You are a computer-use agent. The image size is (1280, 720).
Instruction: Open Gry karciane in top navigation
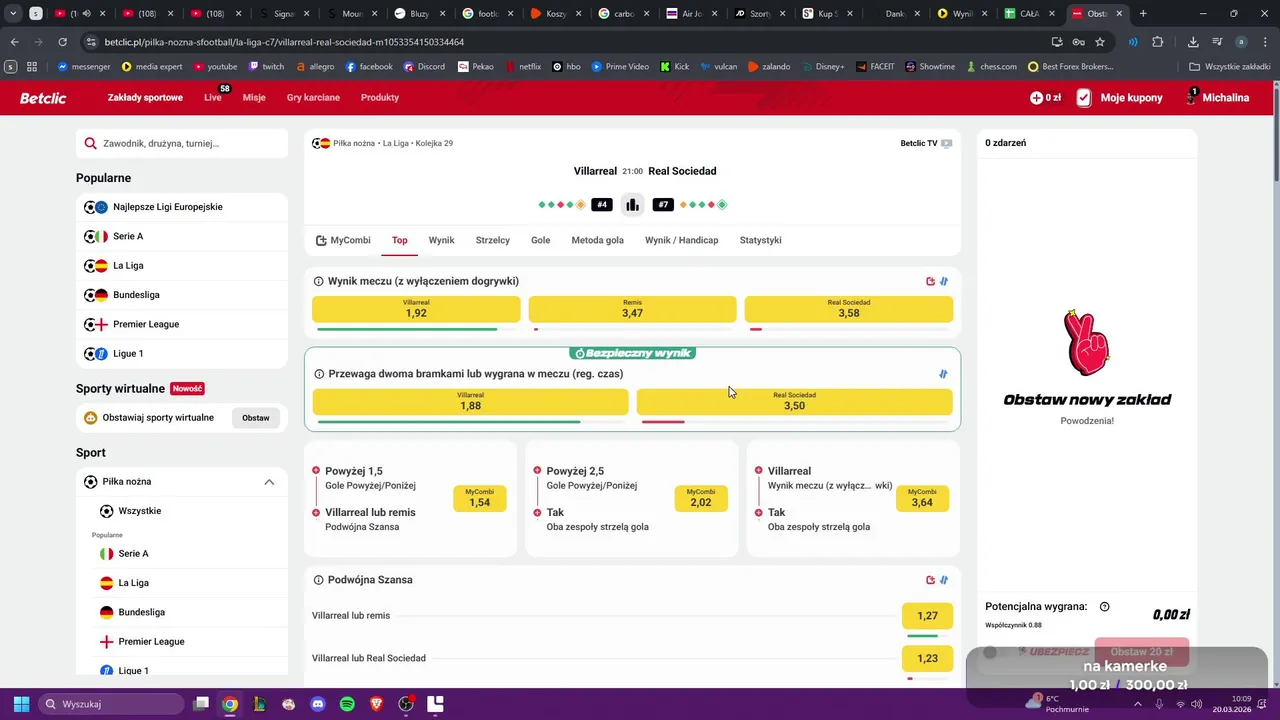coord(313,98)
